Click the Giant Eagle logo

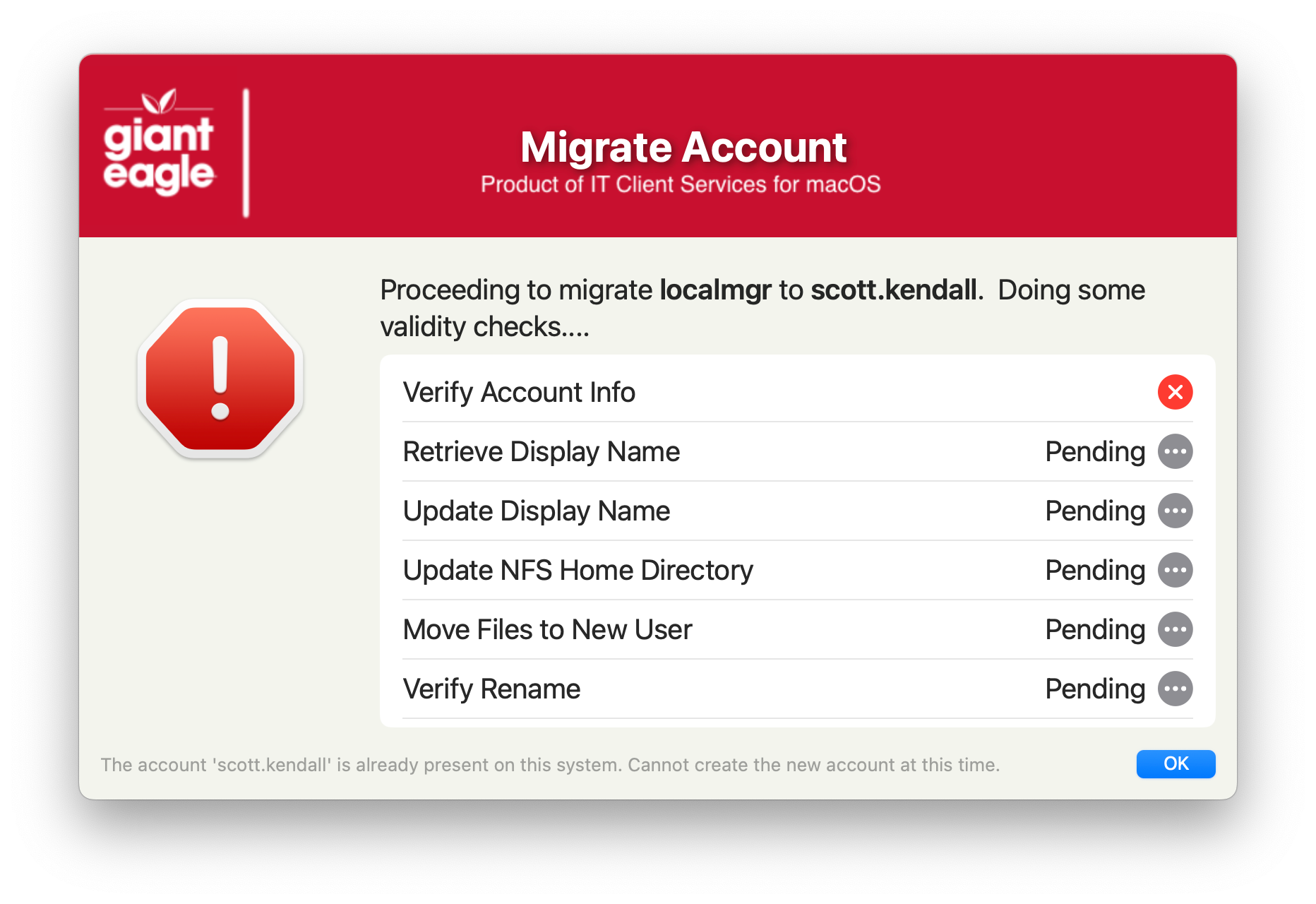(x=159, y=142)
